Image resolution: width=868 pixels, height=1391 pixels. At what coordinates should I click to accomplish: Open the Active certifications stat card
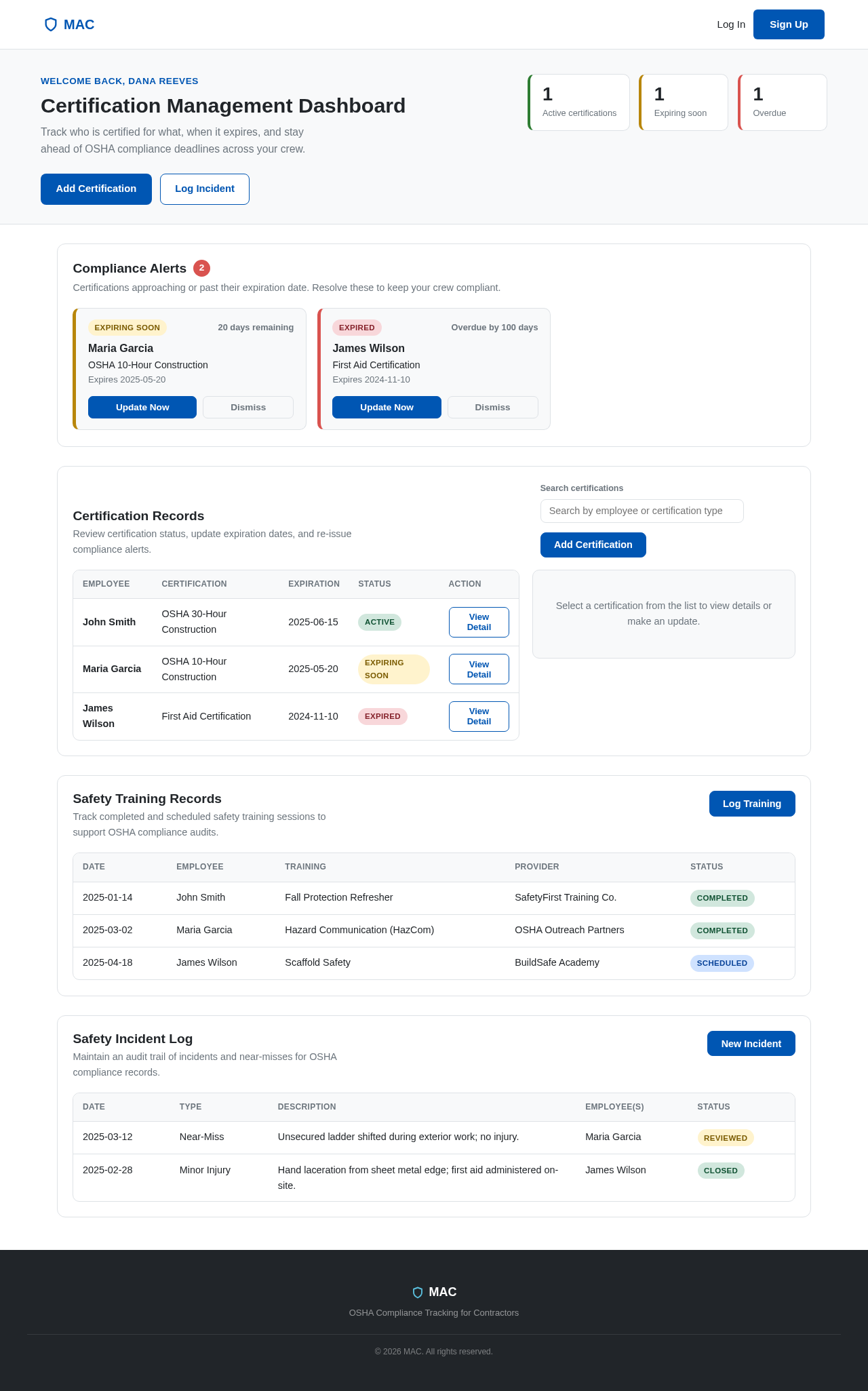(578, 102)
